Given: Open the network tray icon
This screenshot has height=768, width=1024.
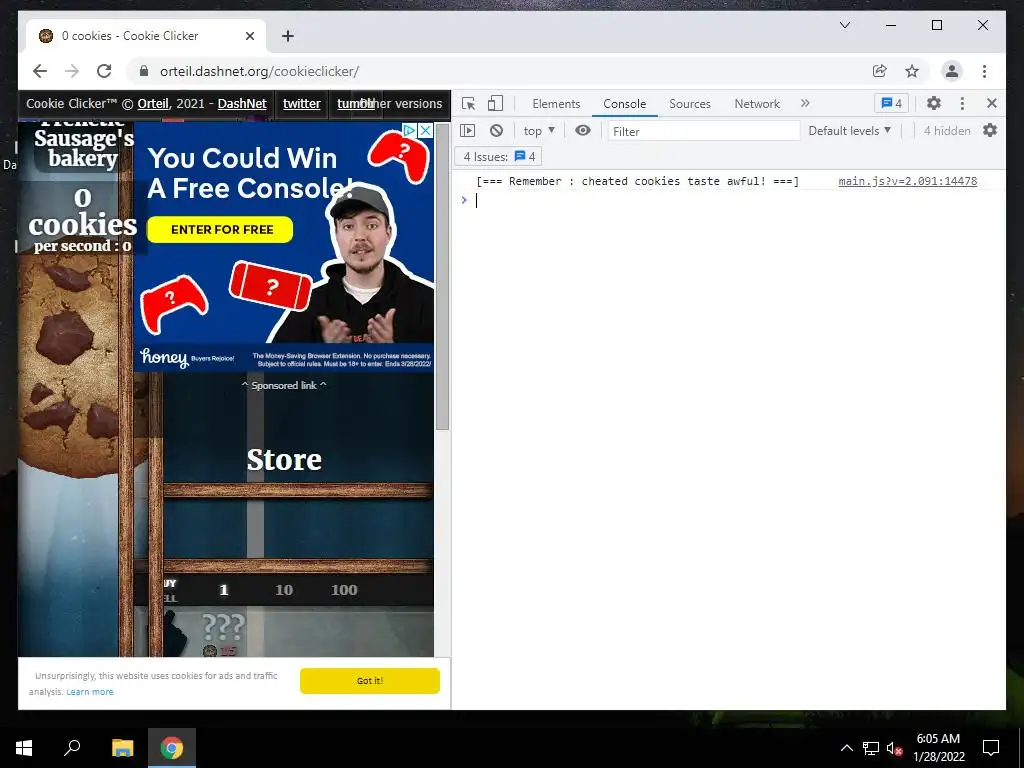Looking at the screenshot, I should click(x=871, y=748).
